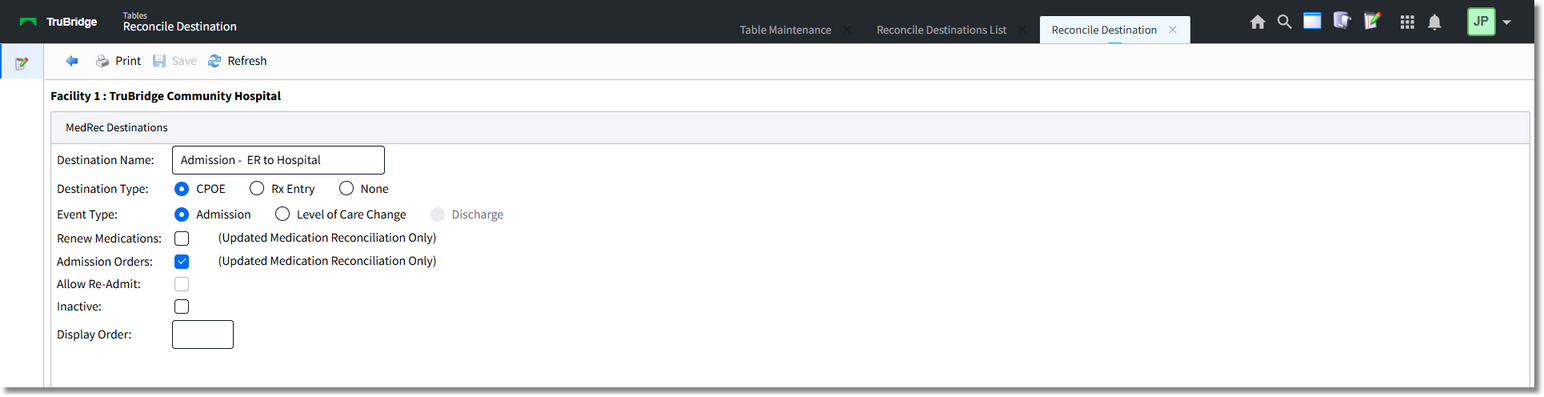Go back with the blue arrow
Screen dimensions: 1544x397
pyautogui.click(x=72, y=61)
